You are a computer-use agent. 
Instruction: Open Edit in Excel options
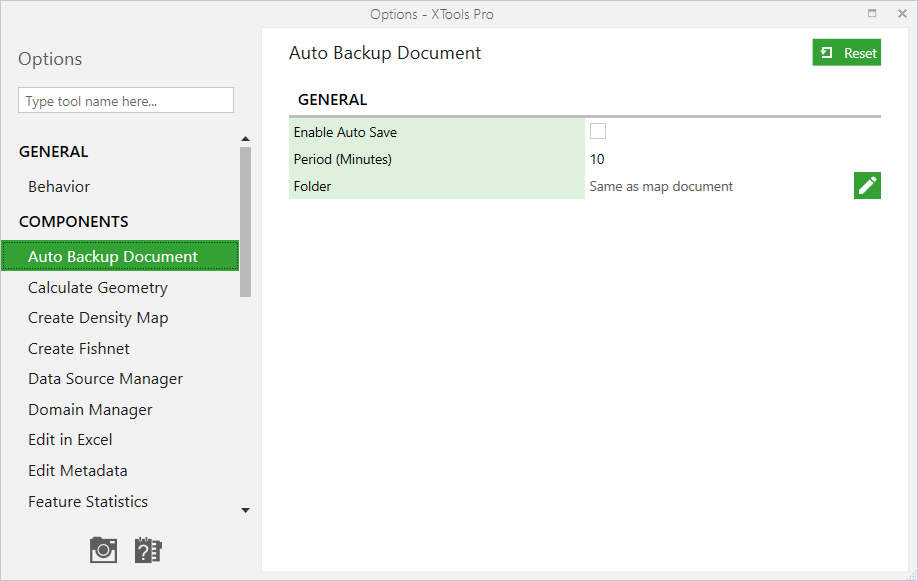70,440
